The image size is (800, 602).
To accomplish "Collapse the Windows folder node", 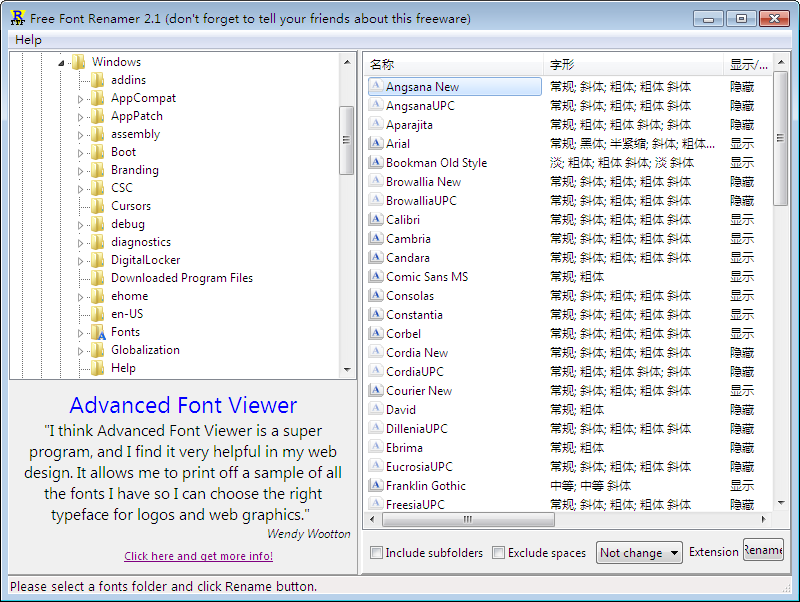I will pos(61,63).
